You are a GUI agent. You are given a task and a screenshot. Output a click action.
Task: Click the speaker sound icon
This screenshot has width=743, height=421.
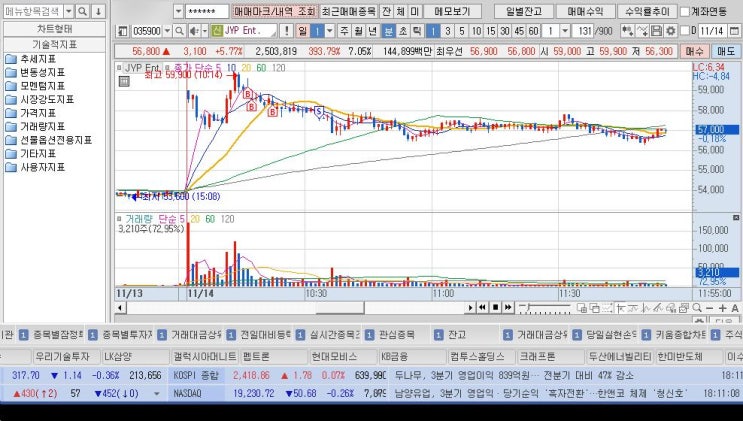[194, 31]
